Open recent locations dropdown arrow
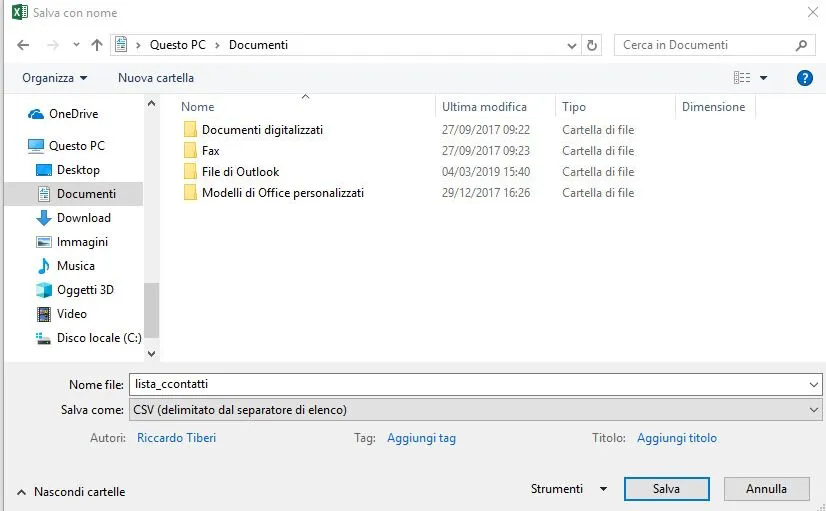 pos(76,45)
